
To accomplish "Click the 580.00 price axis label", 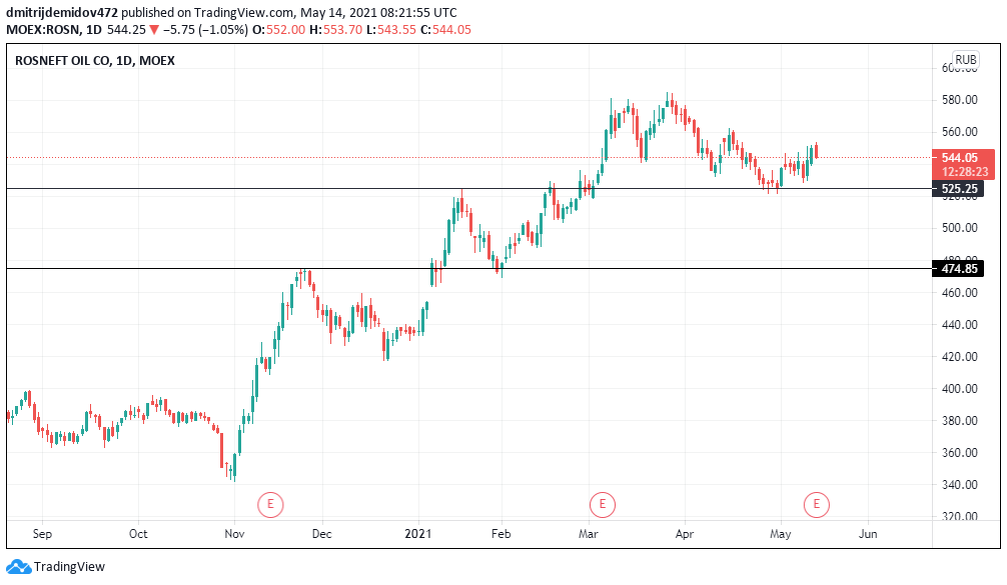I will [x=959, y=100].
